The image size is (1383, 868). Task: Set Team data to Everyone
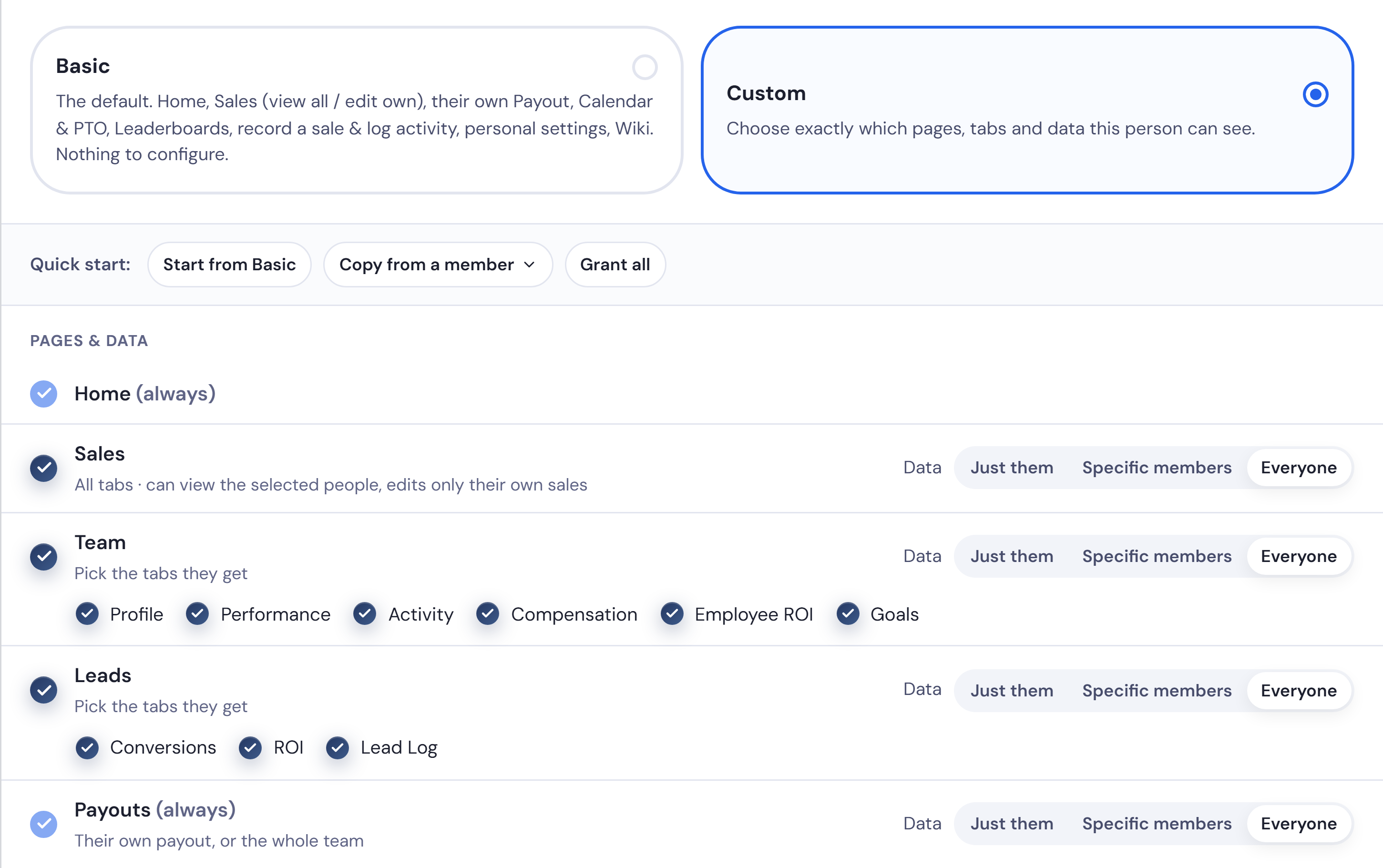click(1299, 556)
